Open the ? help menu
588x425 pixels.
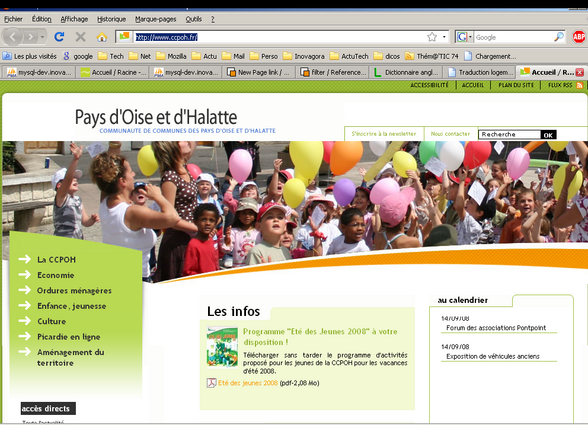[x=213, y=19]
